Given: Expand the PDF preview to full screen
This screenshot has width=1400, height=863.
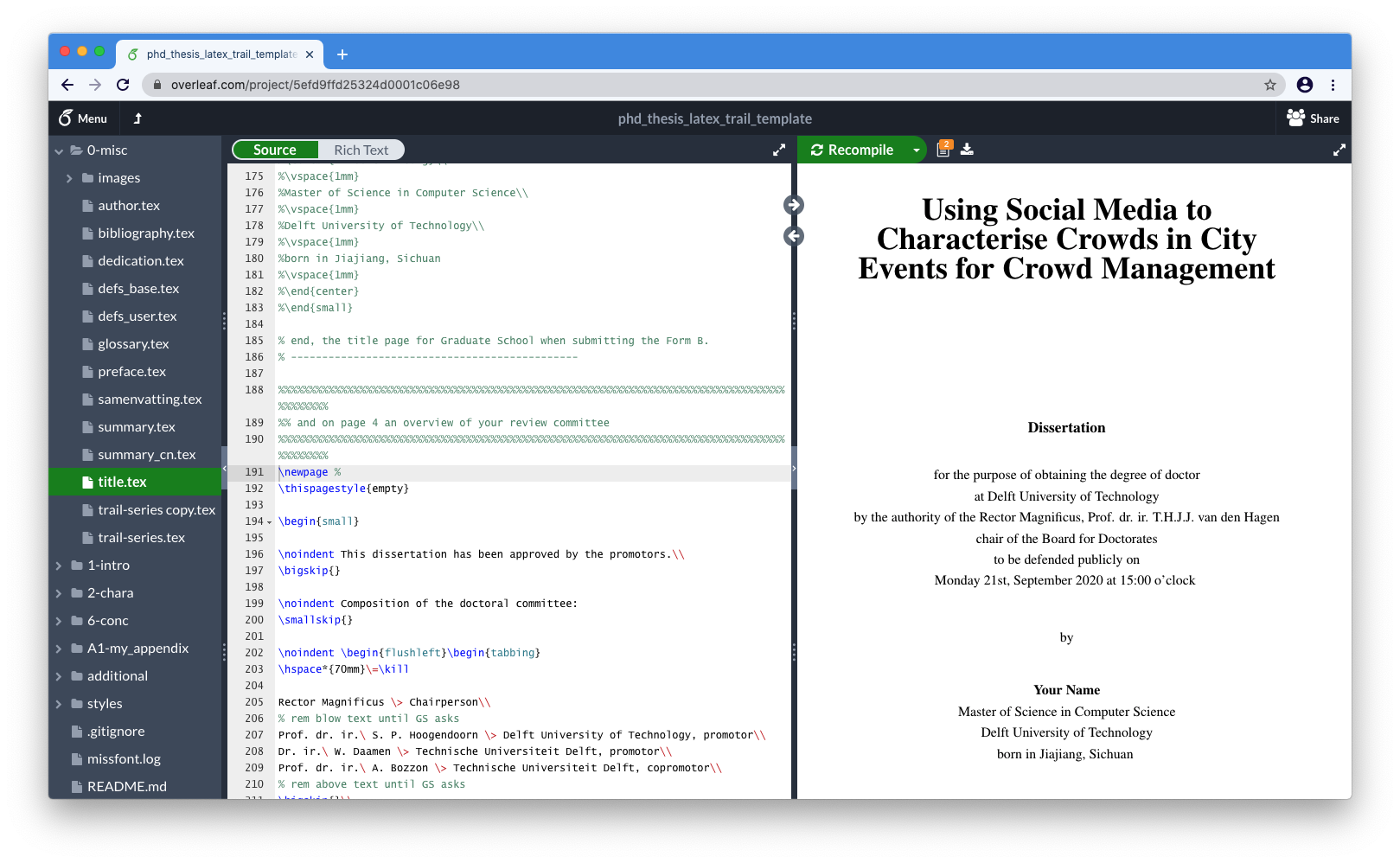Looking at the screenshot, I should [x=1339, y=150].
